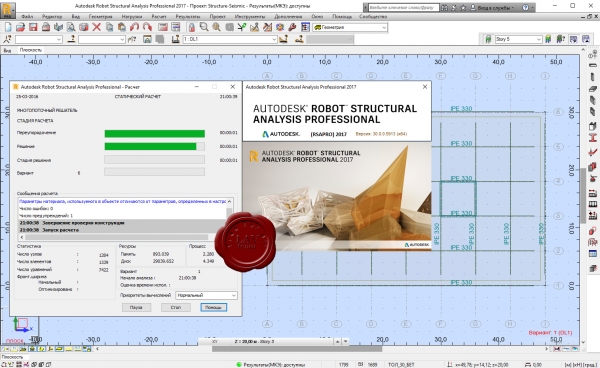Click the load case selection icon
Screen dimensions: 600x368
[x=176, y=39]
